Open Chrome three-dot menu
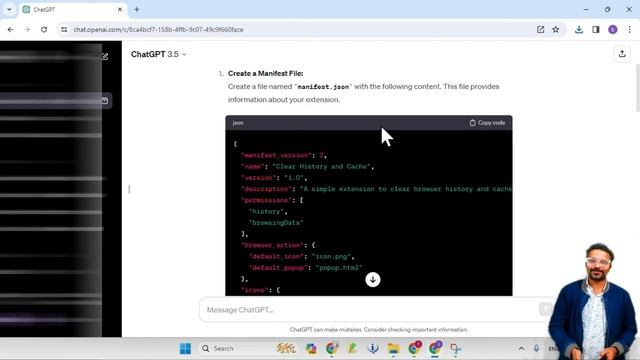This screenshot has width=640, height=360. point(629,29)
